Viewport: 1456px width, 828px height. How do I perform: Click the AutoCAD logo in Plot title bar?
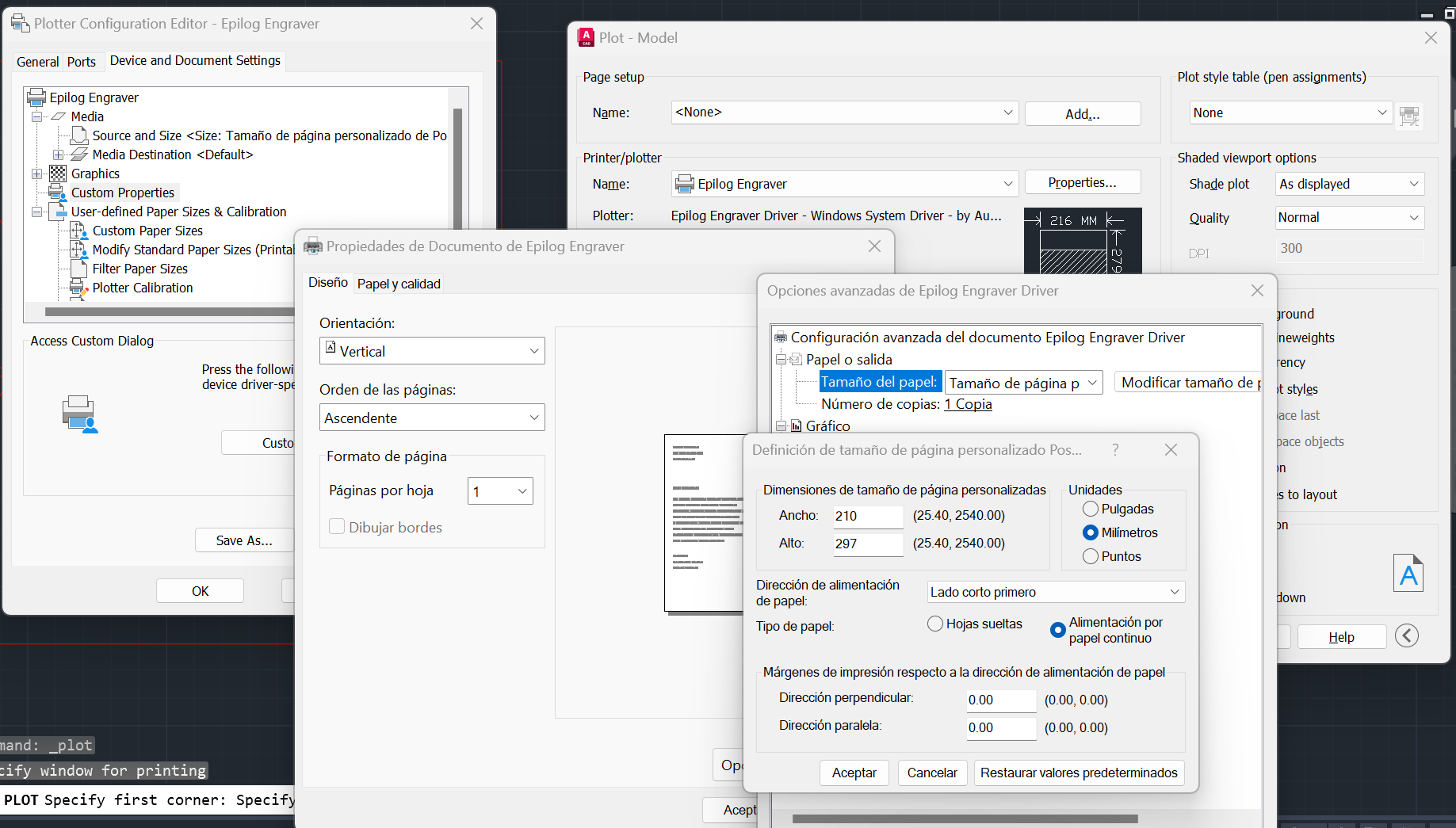click(x=587, y=37)
